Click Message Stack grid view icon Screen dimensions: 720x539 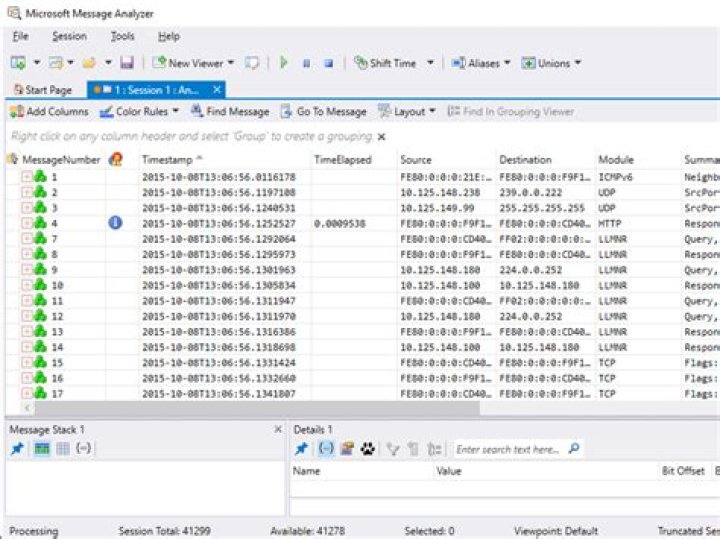pos(63,449)
